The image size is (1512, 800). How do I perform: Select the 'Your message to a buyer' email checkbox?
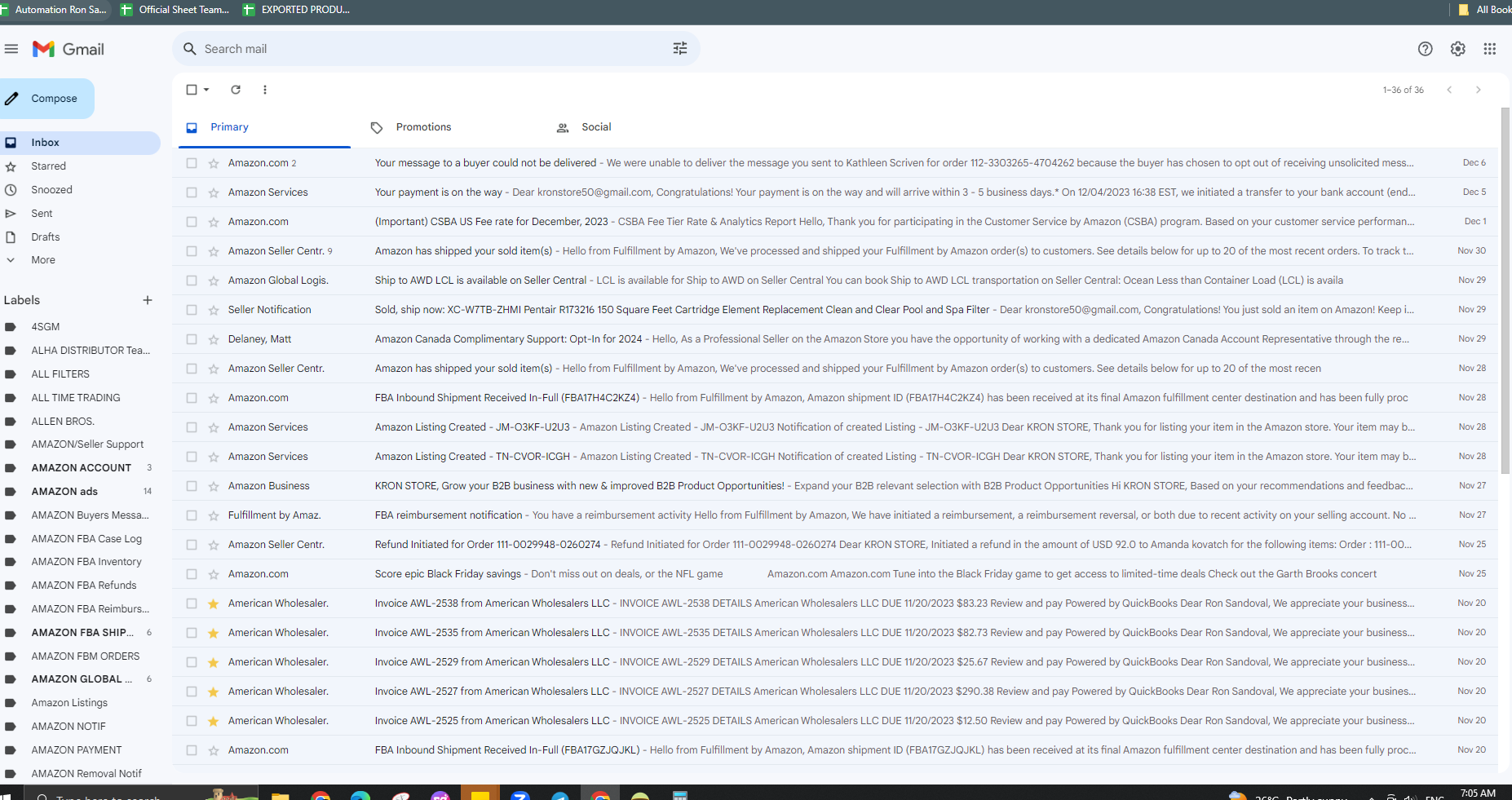pos(192,163)
